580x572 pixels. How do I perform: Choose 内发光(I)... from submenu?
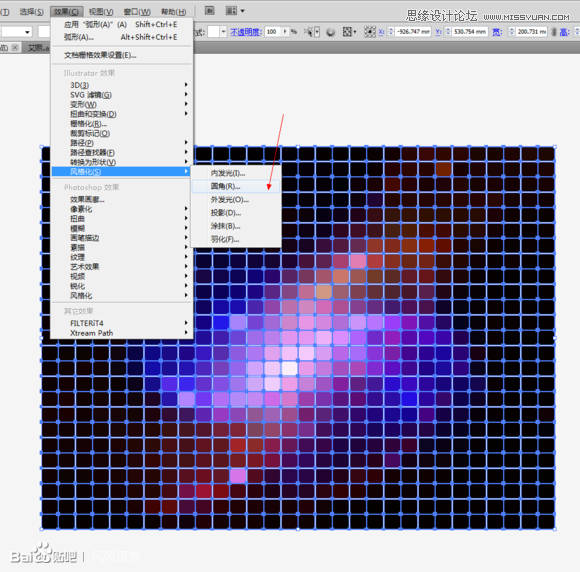236,173
